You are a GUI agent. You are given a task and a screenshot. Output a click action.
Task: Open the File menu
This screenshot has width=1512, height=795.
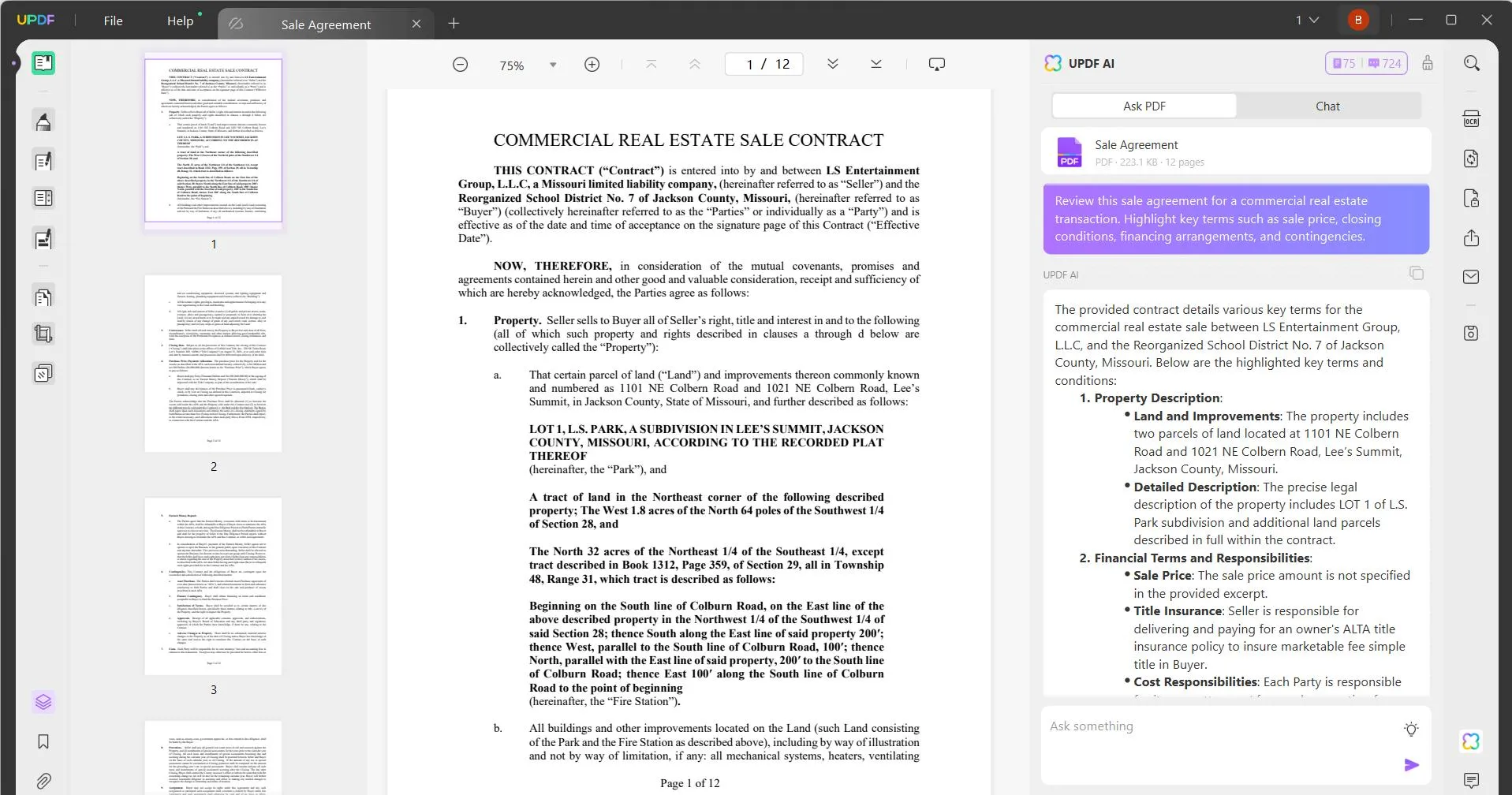coord(113,21)
